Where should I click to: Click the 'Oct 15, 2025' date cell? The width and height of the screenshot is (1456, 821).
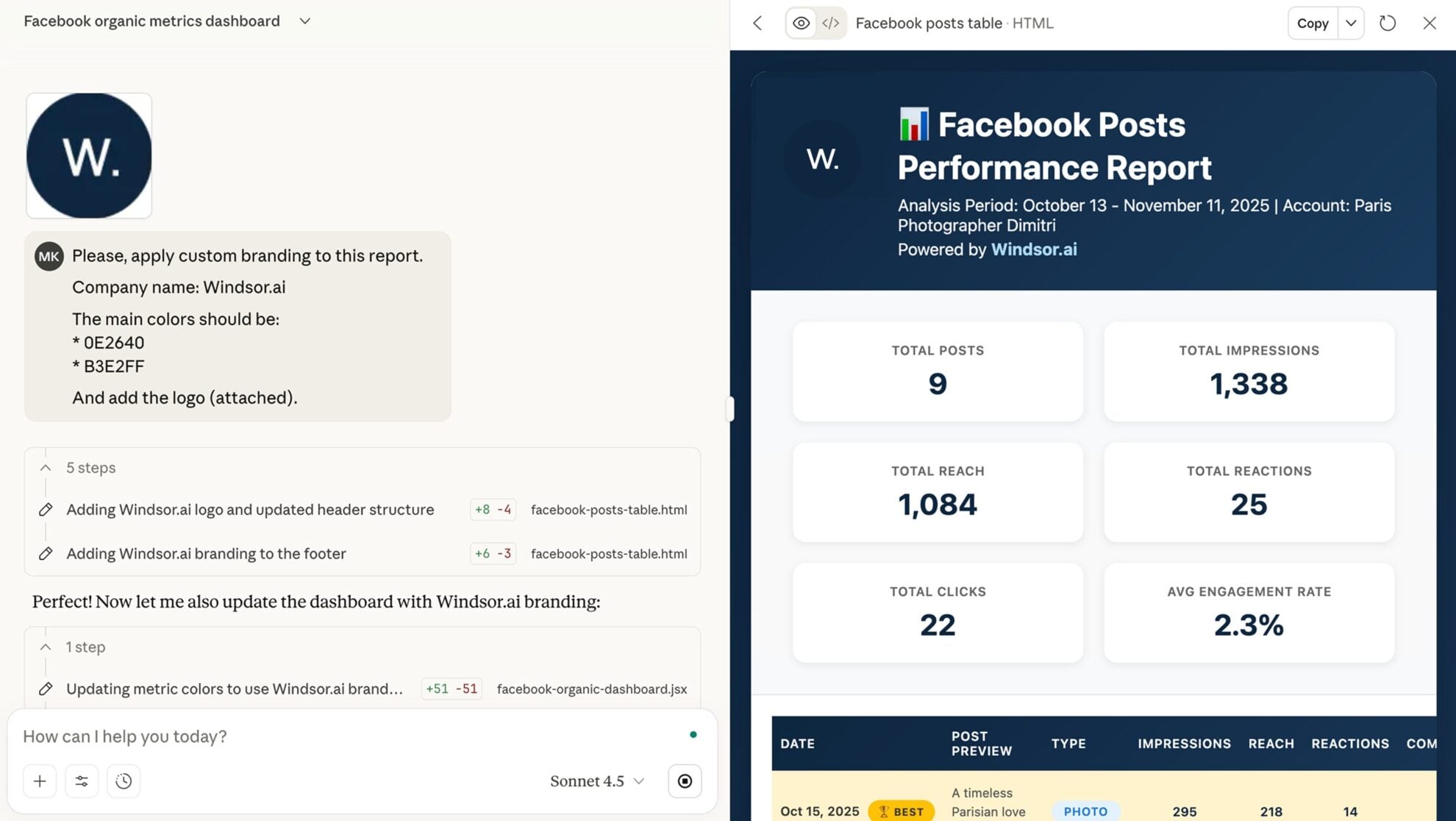tap(819, 811)
